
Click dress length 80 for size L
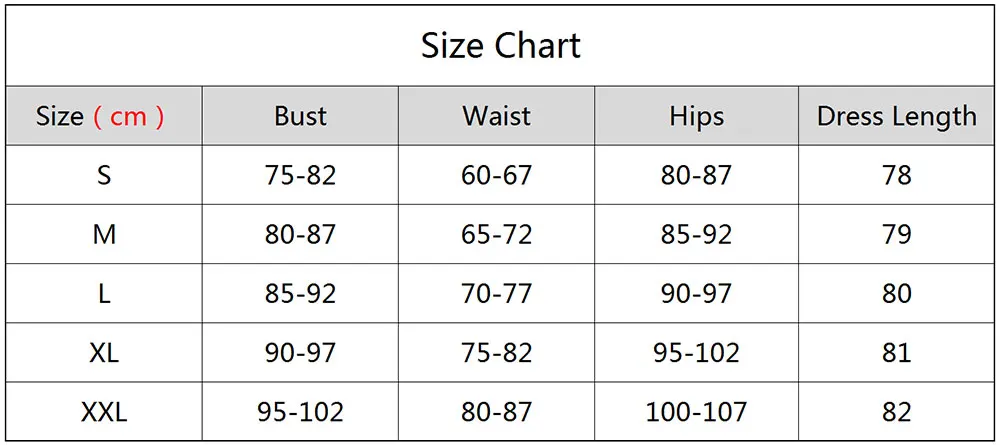click(897, 293)
